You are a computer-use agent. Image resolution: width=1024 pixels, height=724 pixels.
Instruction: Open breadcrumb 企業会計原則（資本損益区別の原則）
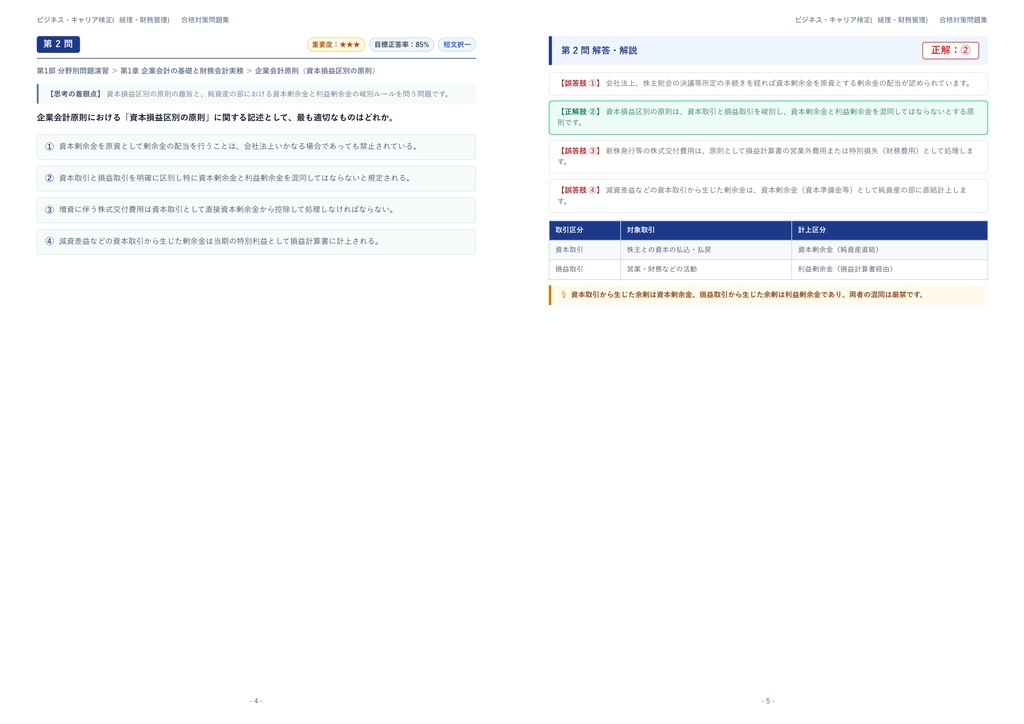[315, 71]
